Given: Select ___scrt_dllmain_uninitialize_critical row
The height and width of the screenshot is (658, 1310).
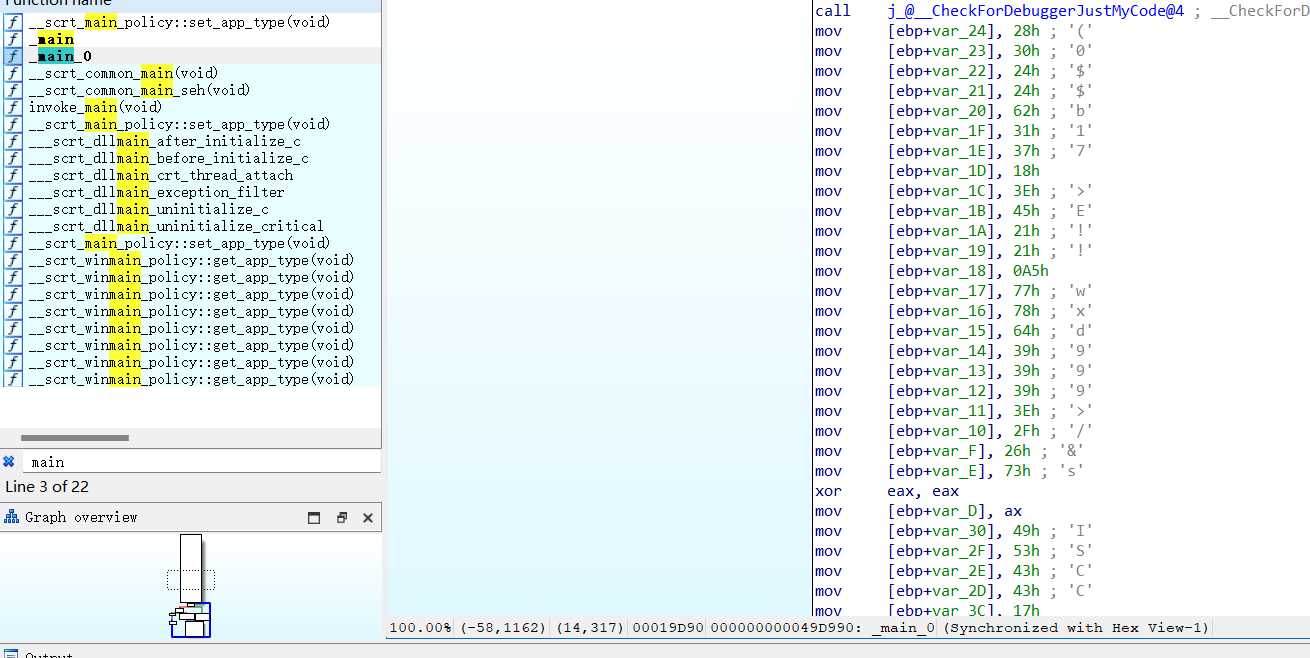Looking at the screenshot, I should pos(191,226).
